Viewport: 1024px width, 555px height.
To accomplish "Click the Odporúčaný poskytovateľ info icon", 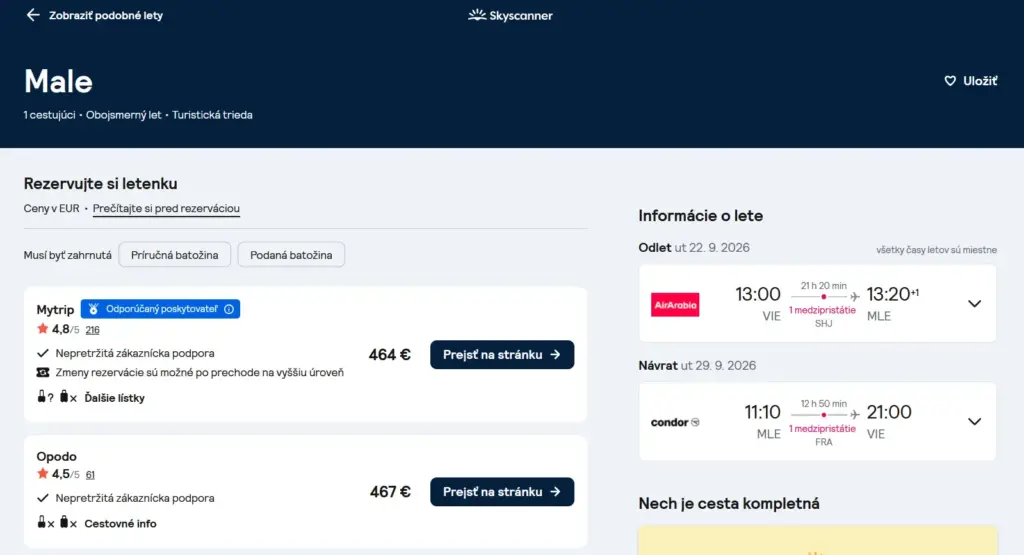I will click(229, 309).
